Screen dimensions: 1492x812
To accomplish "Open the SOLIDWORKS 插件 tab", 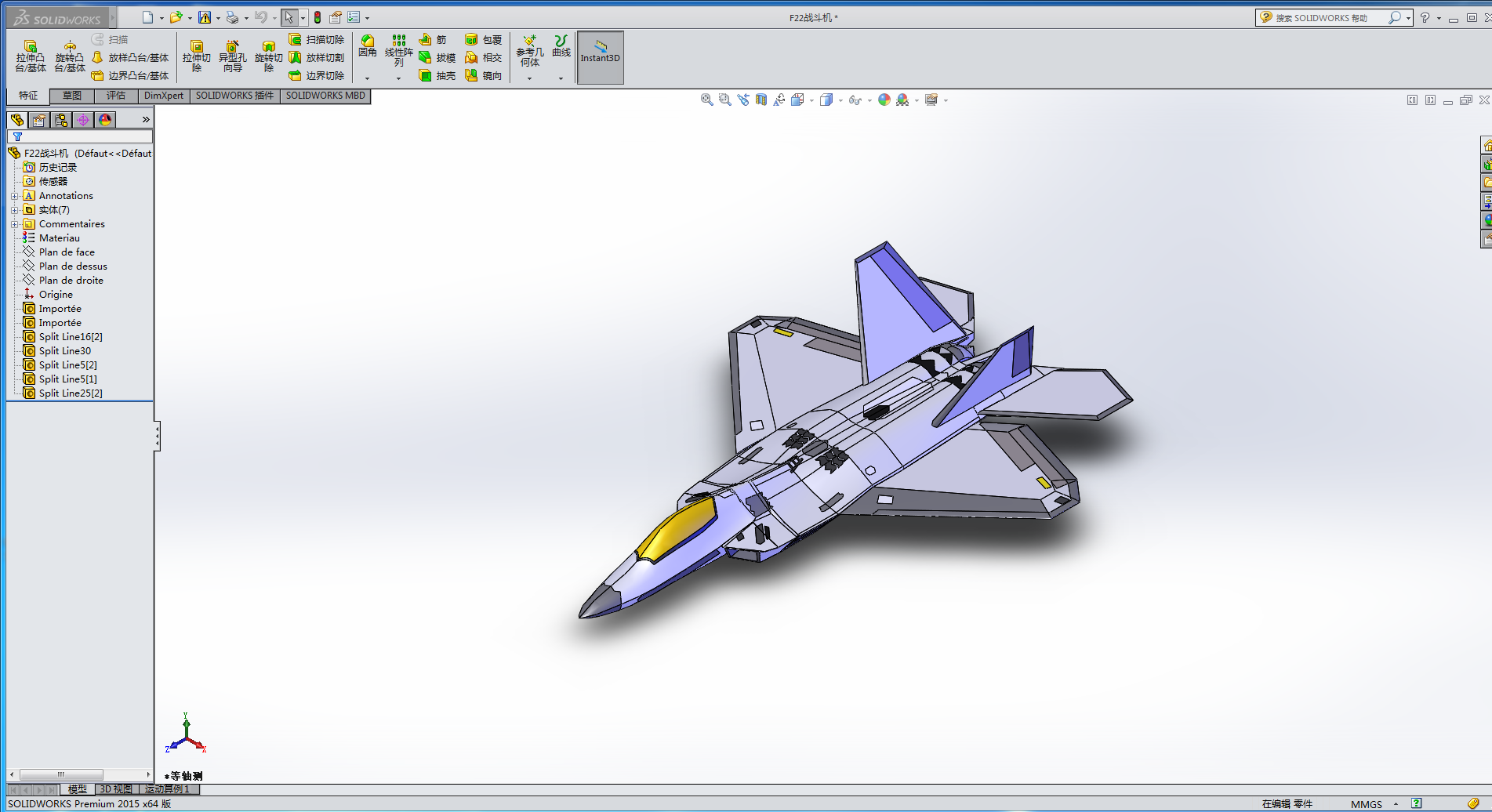I will (x=234, y=96).
